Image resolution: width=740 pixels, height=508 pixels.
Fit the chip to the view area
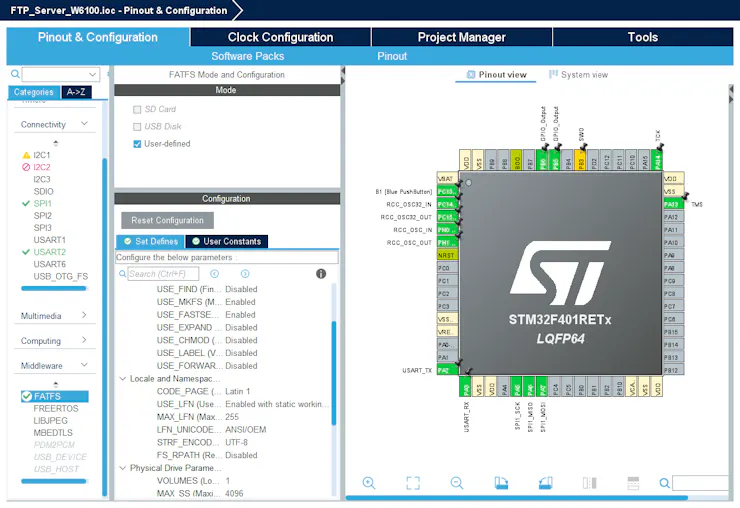(x=413, y=483)
